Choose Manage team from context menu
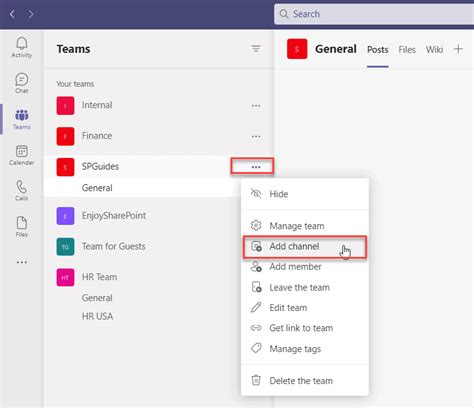Viewport: 474px width, 408px height. click(305, 226)
